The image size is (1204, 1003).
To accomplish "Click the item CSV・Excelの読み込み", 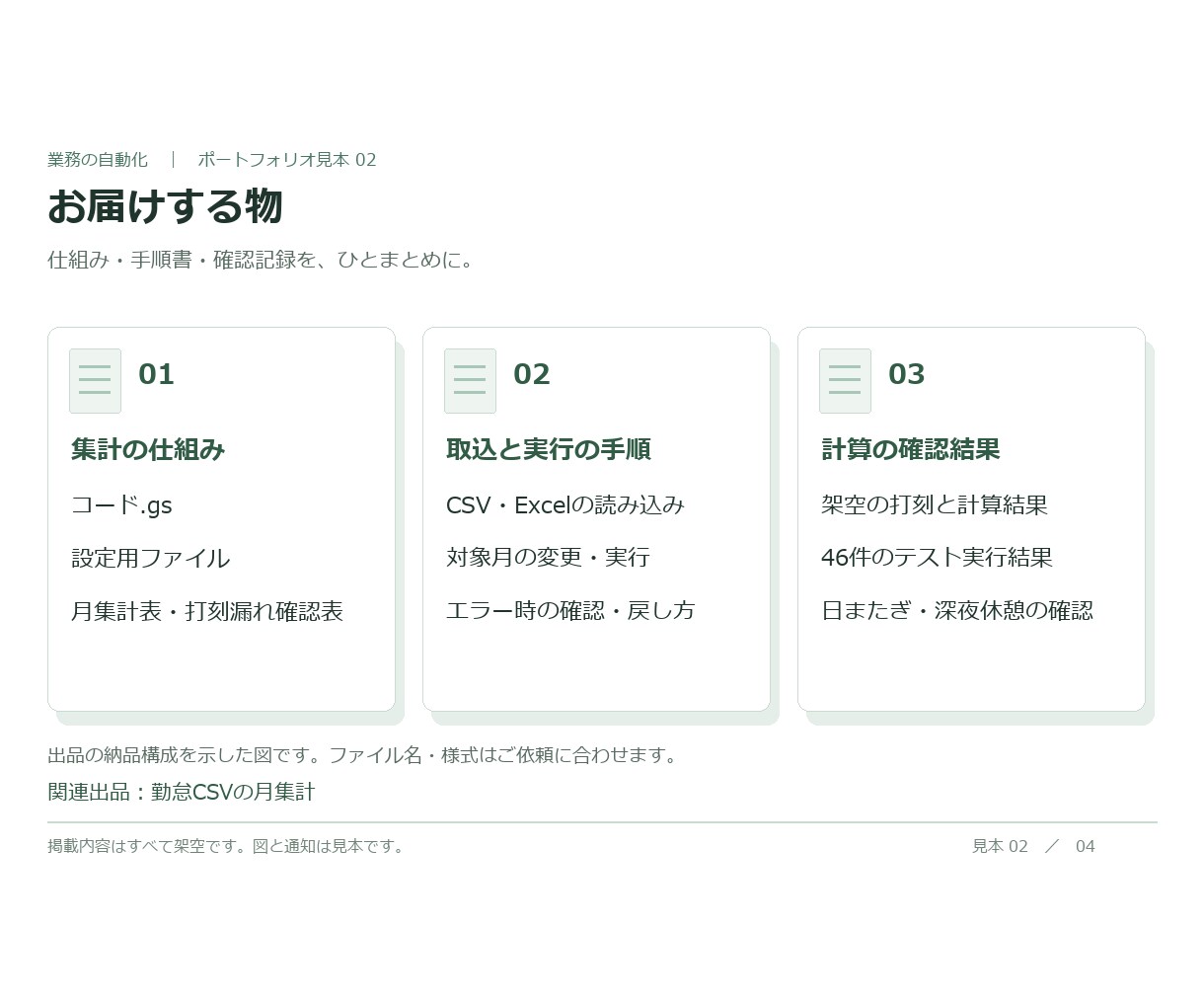I will pyautogui.click(x=565, y=505).
